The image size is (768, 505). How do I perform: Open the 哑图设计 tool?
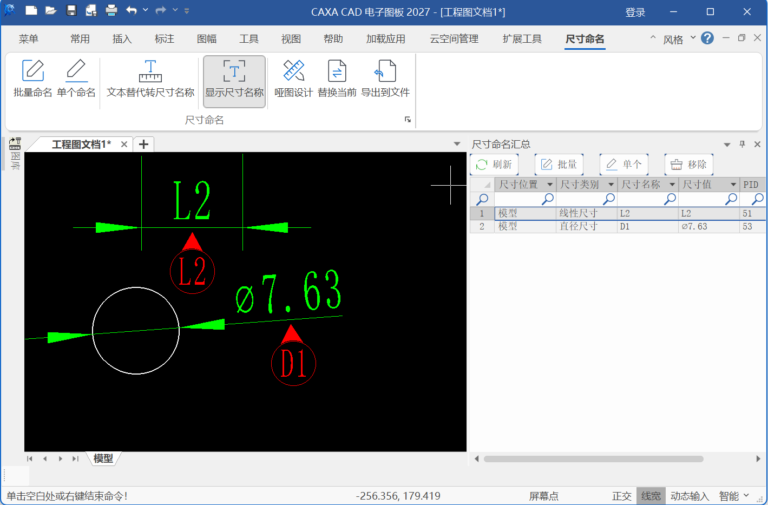[x=293, y=78]
